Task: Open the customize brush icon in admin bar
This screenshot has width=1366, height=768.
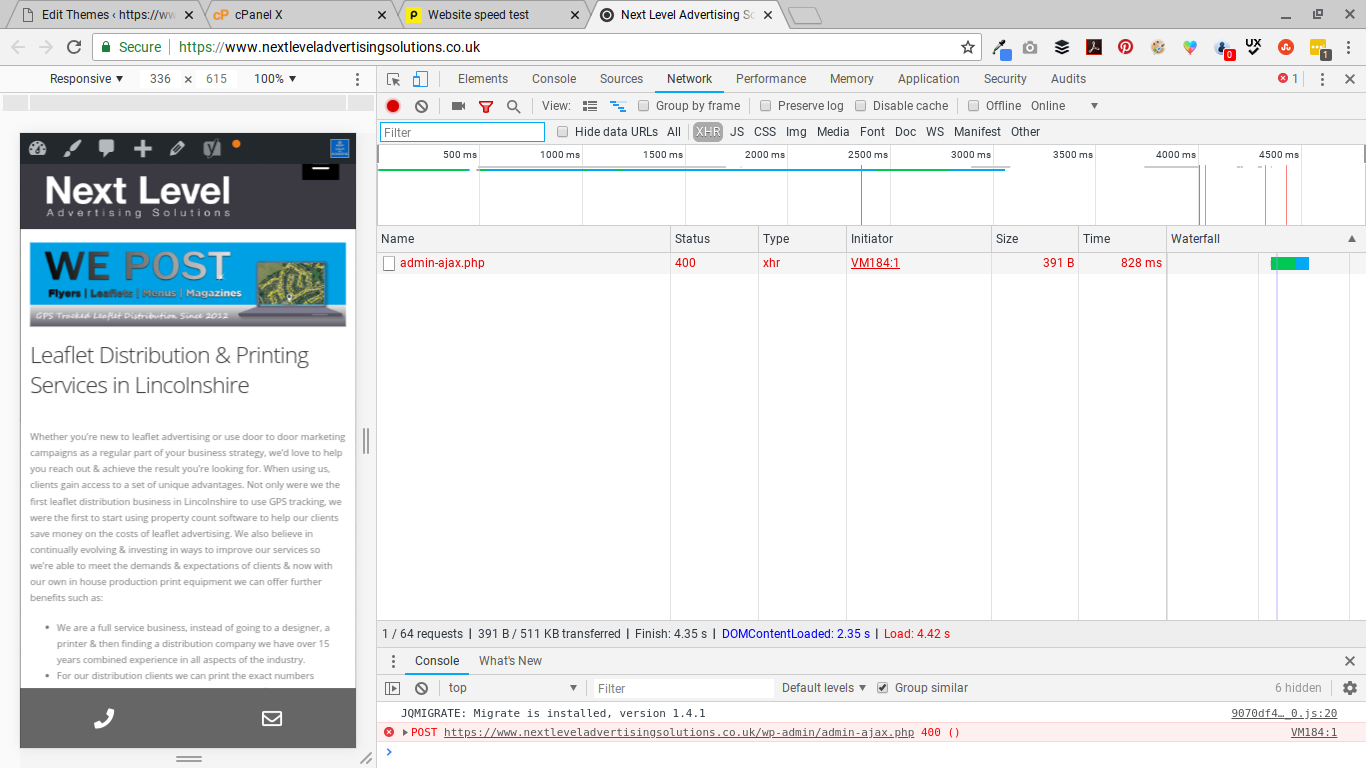Action: pos(72,148)
